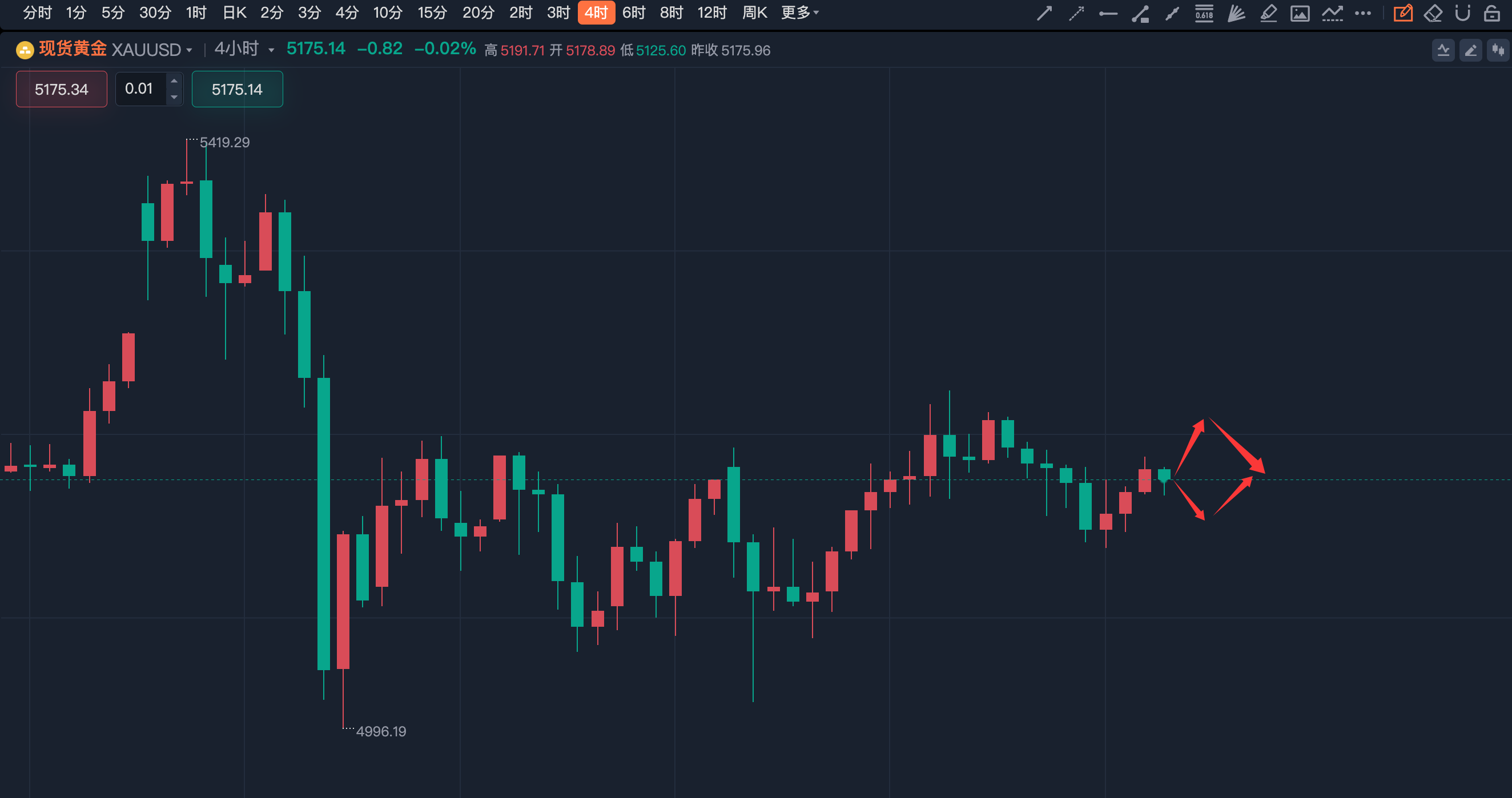The height and width of the screenshot is (798, 1512).
Task: Select the dashed arrow drawing tool
Action: coord(1076,13)
